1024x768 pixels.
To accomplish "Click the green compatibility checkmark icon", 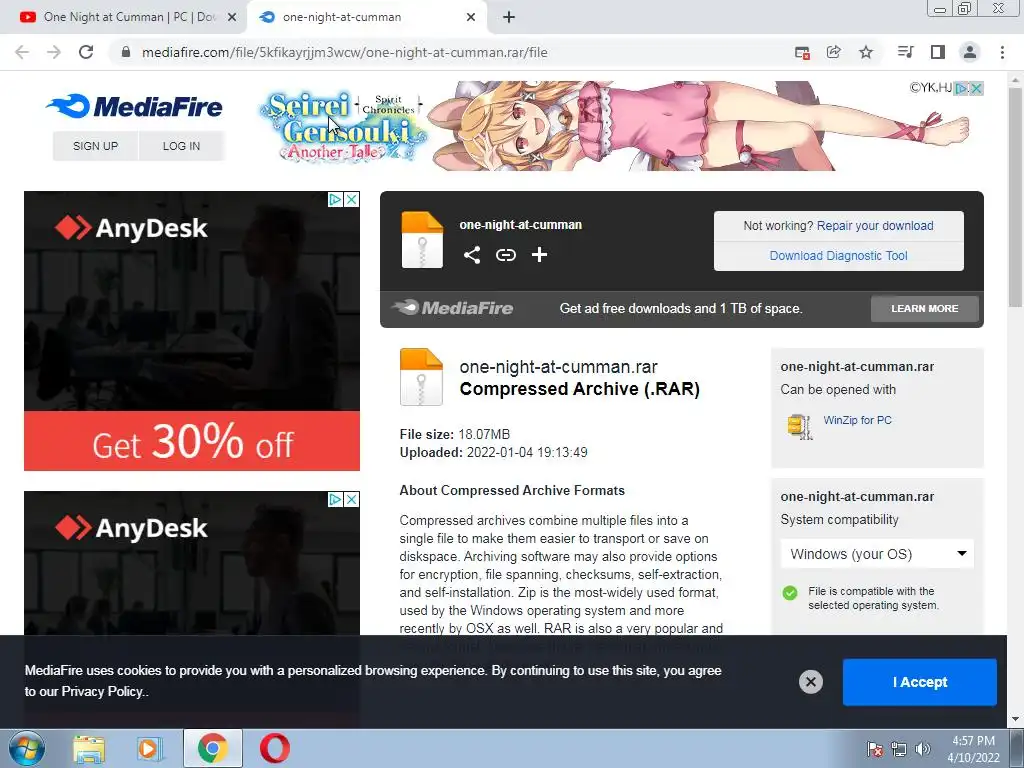I will point(790,592).
